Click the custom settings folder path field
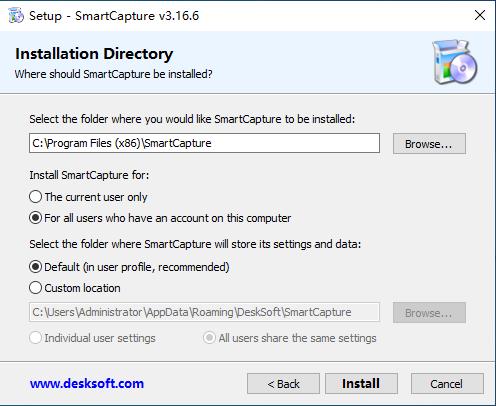This screenshot has height=406, width=496. click(x=204, y=312)
